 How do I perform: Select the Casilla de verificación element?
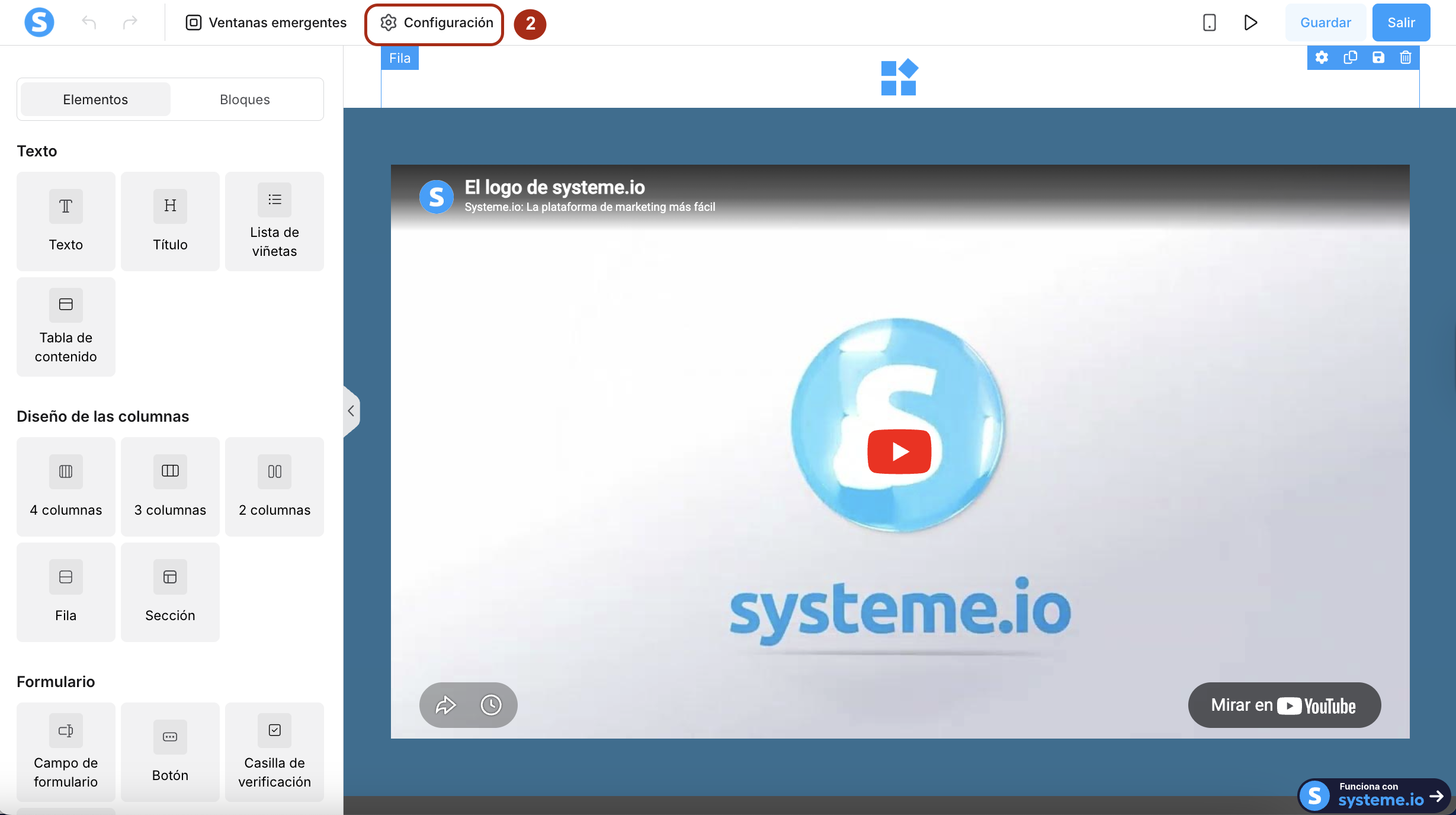274,752
